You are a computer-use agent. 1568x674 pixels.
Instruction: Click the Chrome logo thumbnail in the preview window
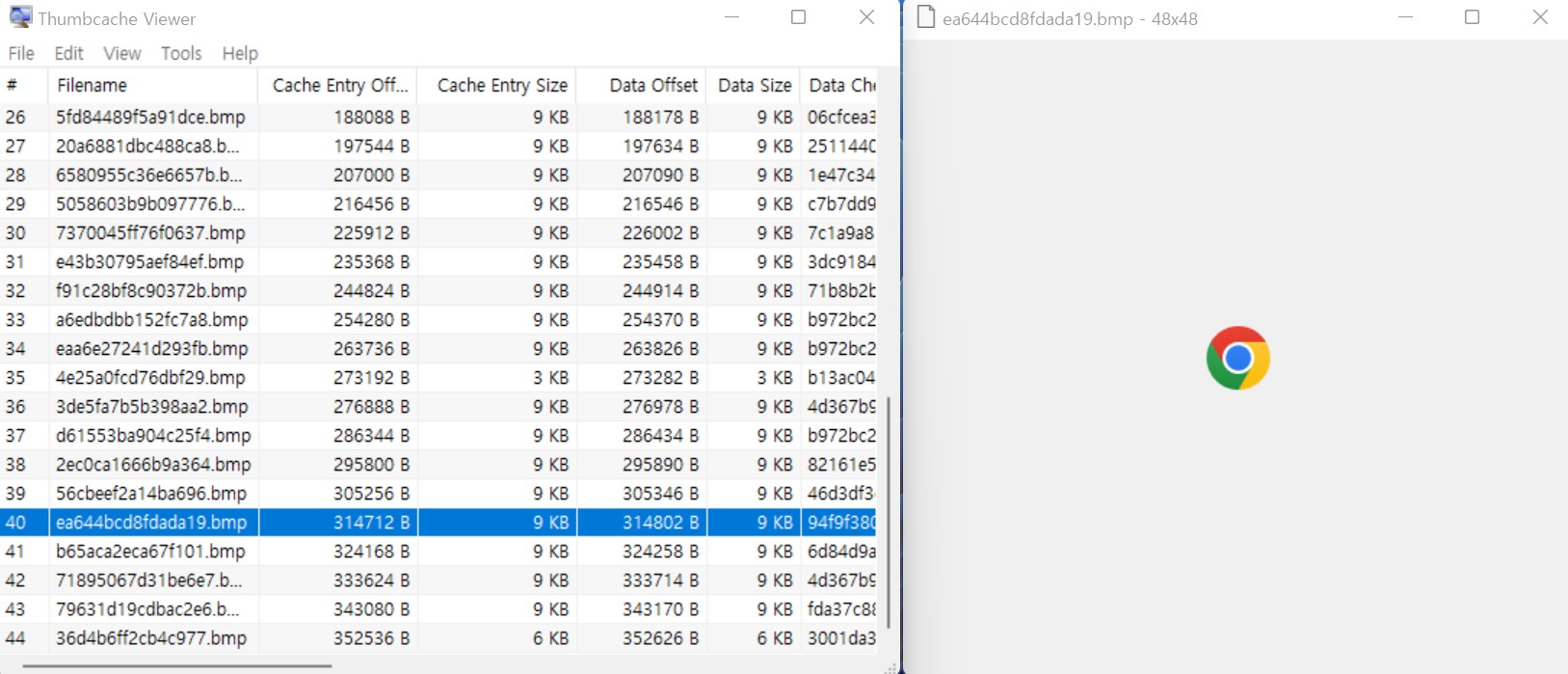[1237, 358]
